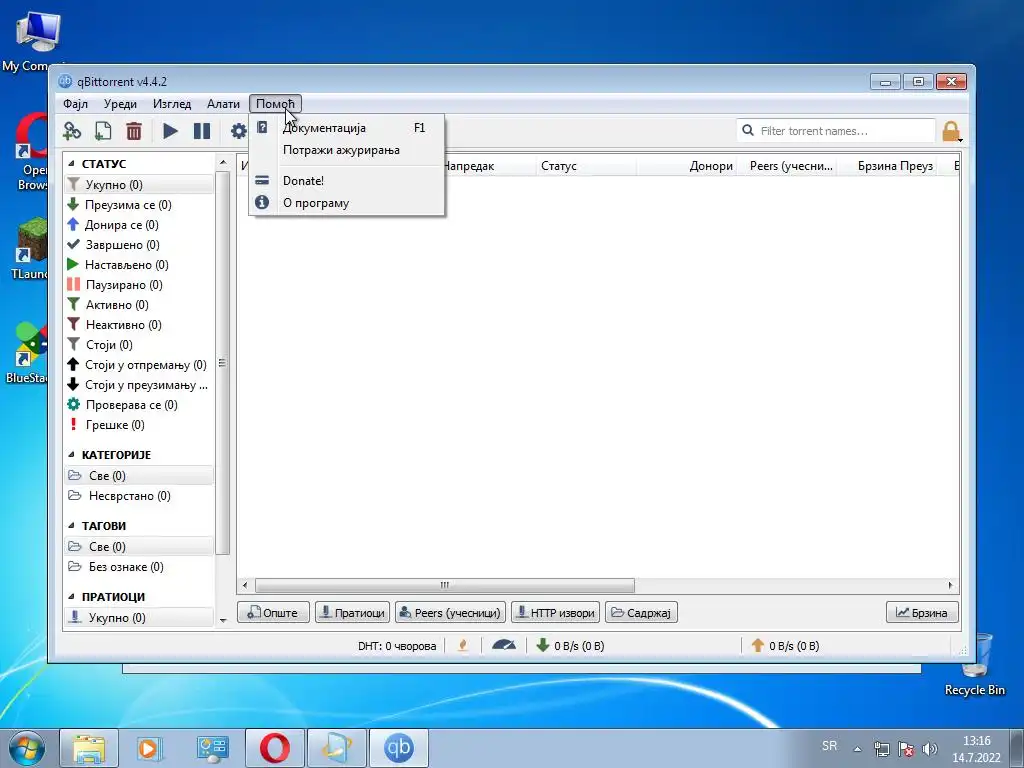This screenshot has width=1024, height=768.
Task: Click the sidebar scroll up arrow
Action: (x=223, y=162)
